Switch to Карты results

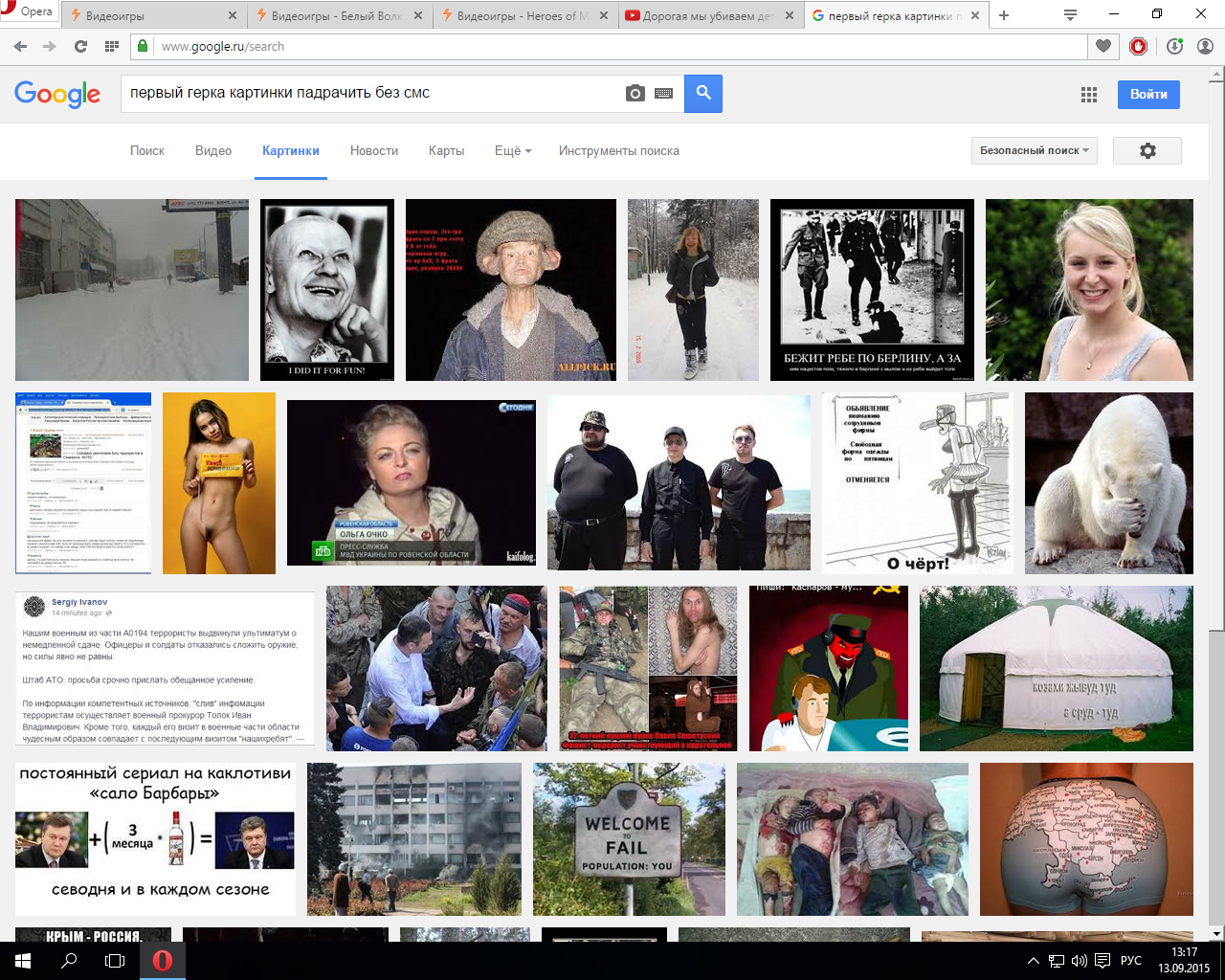[x=446, y=150]
